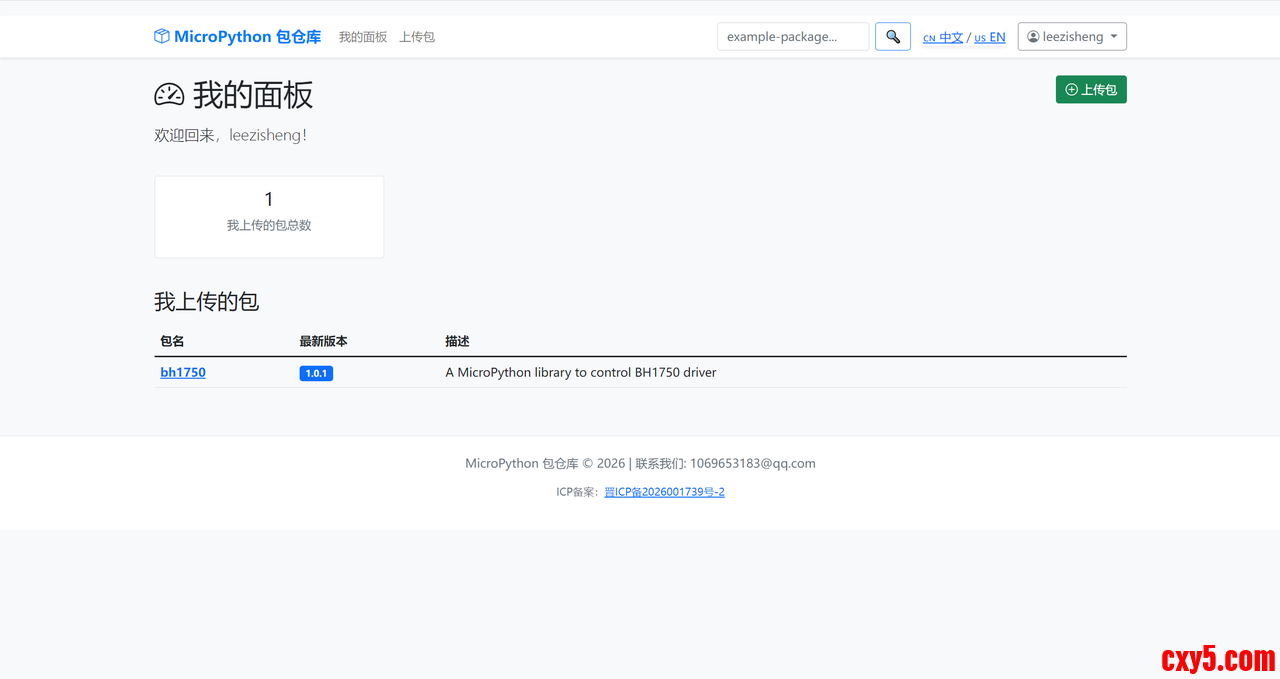1280x679 pixels.
Task: Click the green 上传包 button
Action: (1091, 90)
